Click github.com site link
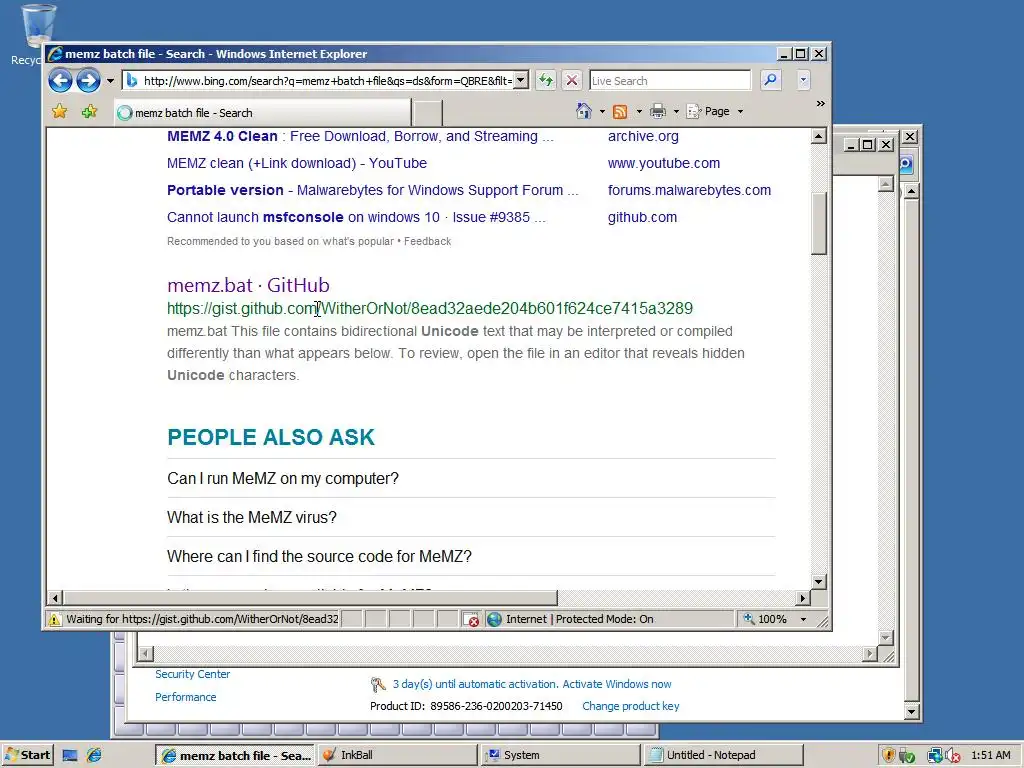This screenshot has height=768, width=1024. click(x=642, y=217)
